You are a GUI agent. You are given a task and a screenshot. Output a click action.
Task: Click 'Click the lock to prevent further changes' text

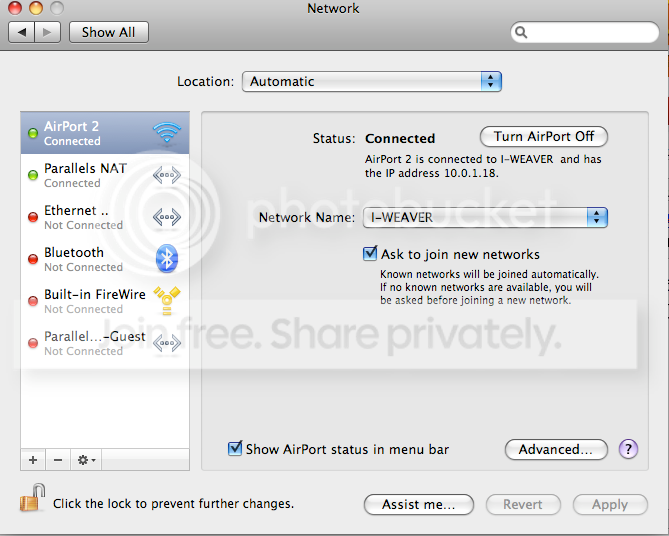tap(173, 504)
